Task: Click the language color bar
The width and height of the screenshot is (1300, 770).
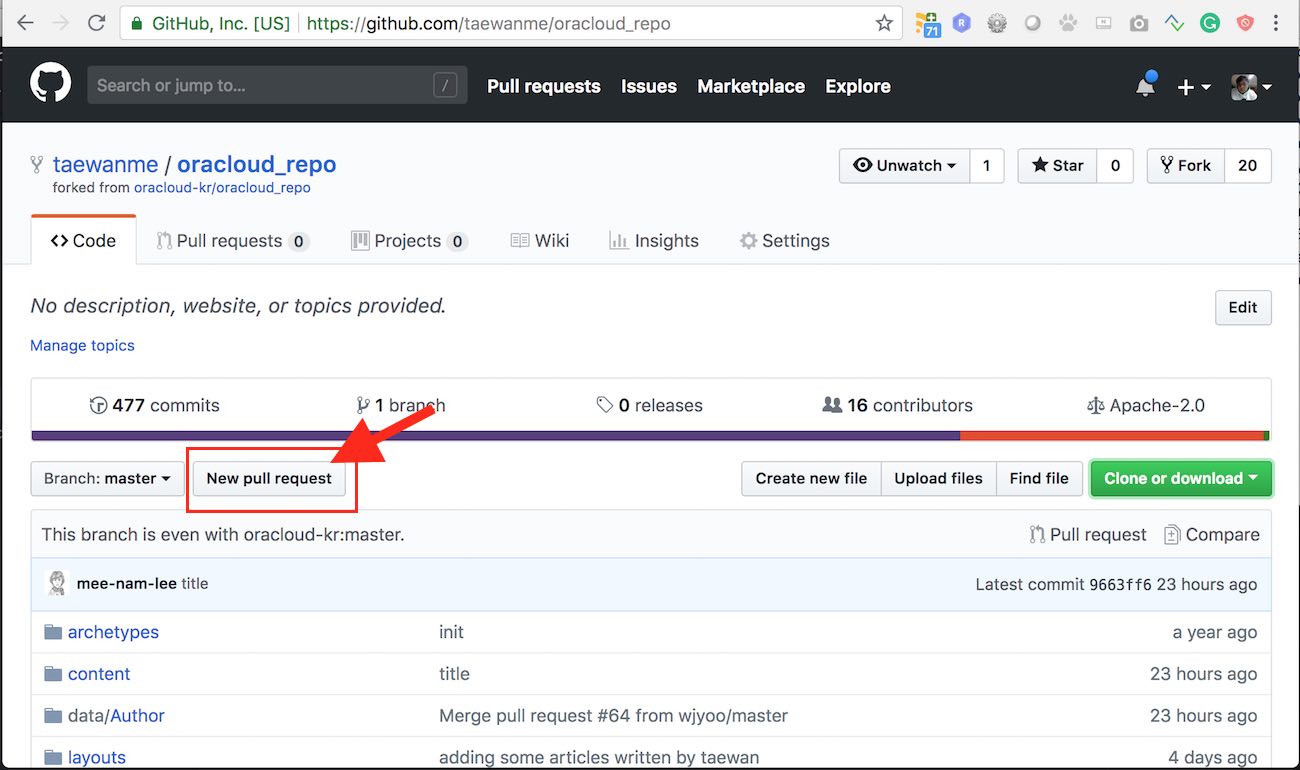Action: 651,436
